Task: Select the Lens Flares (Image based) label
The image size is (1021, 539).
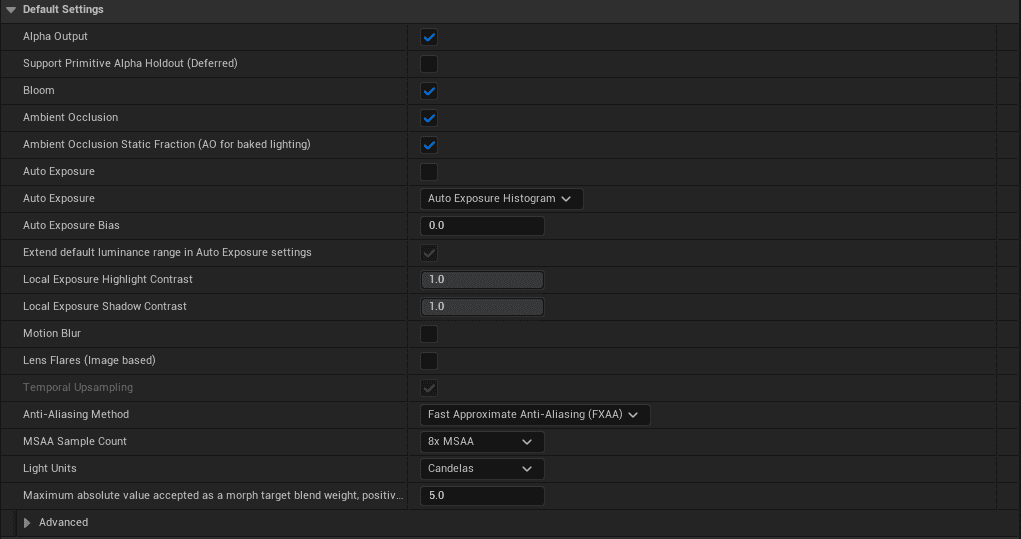Action: click(89, 360)
